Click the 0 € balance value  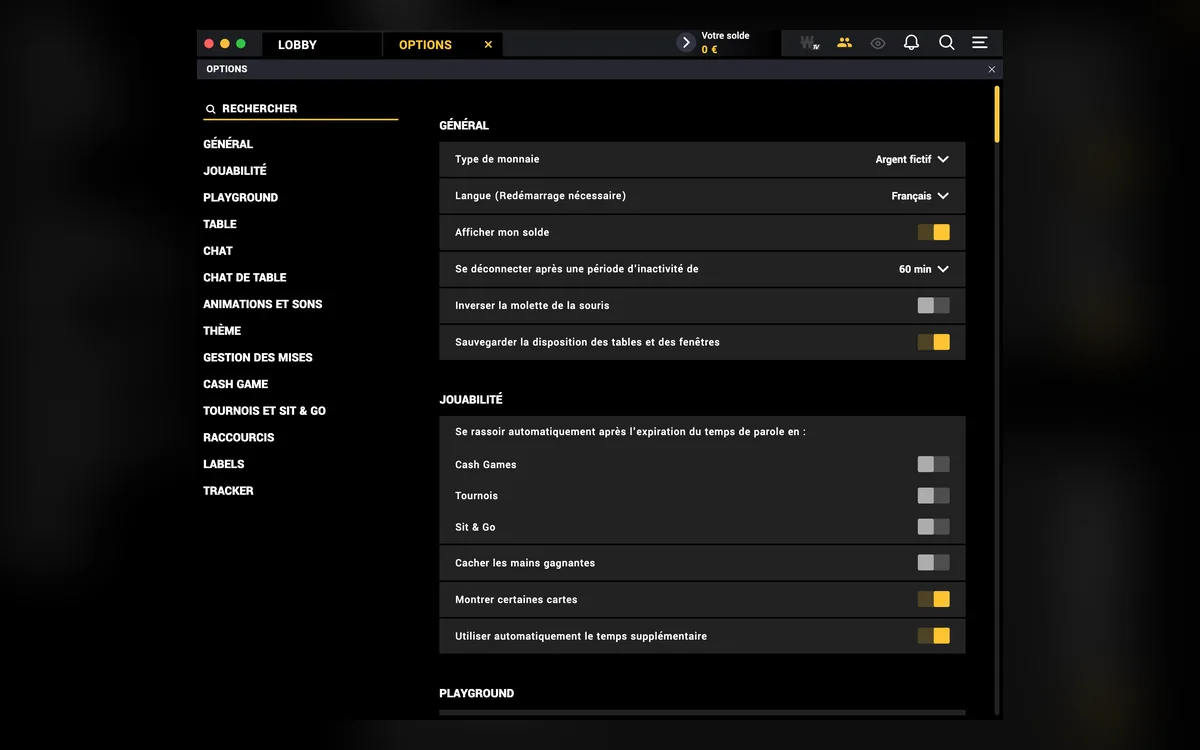pos(709,50)
